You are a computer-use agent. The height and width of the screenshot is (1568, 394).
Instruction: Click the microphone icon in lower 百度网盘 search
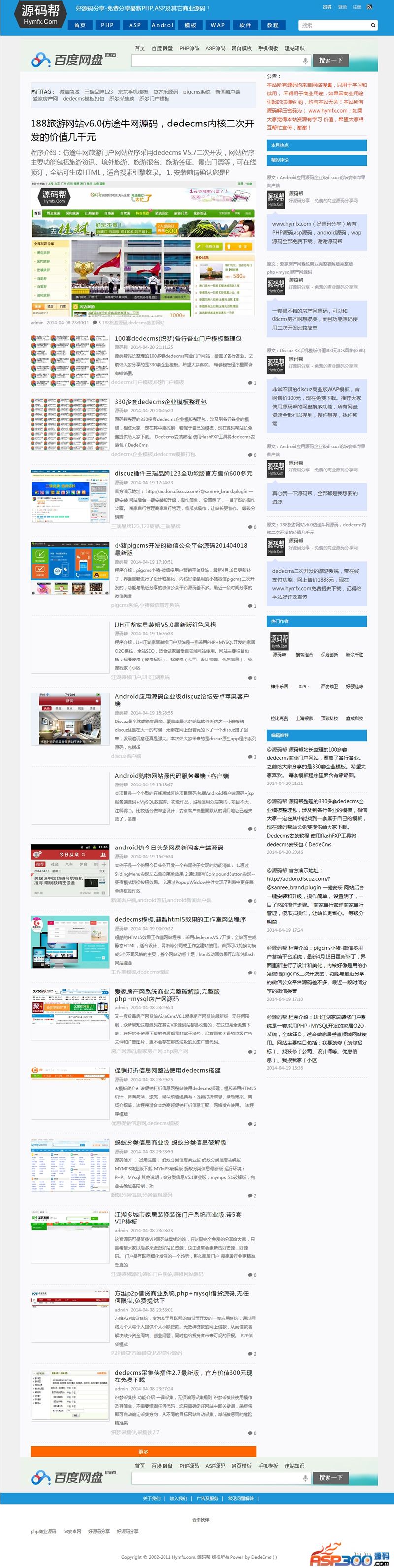tap(305, 1477)
